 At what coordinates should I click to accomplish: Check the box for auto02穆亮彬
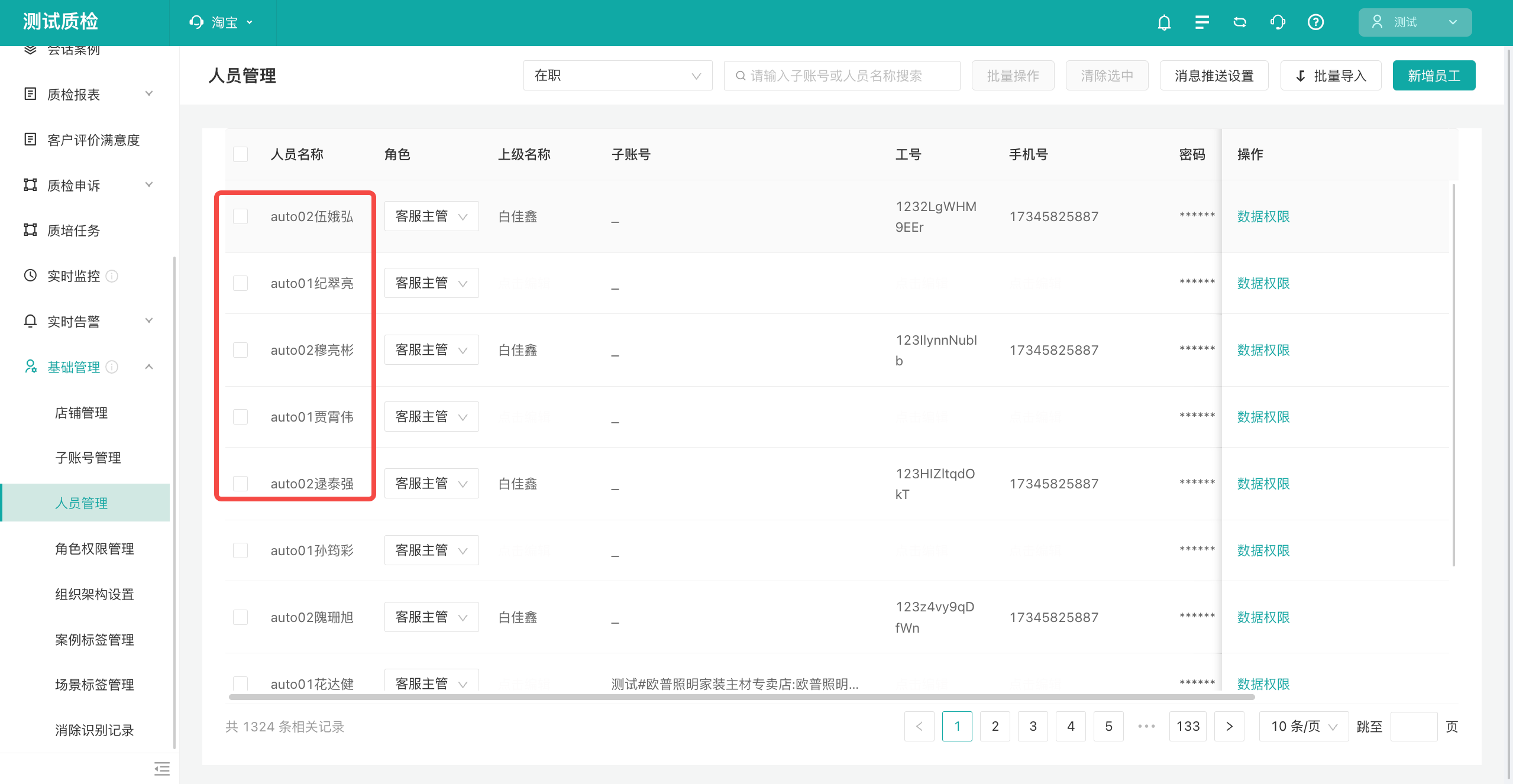click(240, 350)
